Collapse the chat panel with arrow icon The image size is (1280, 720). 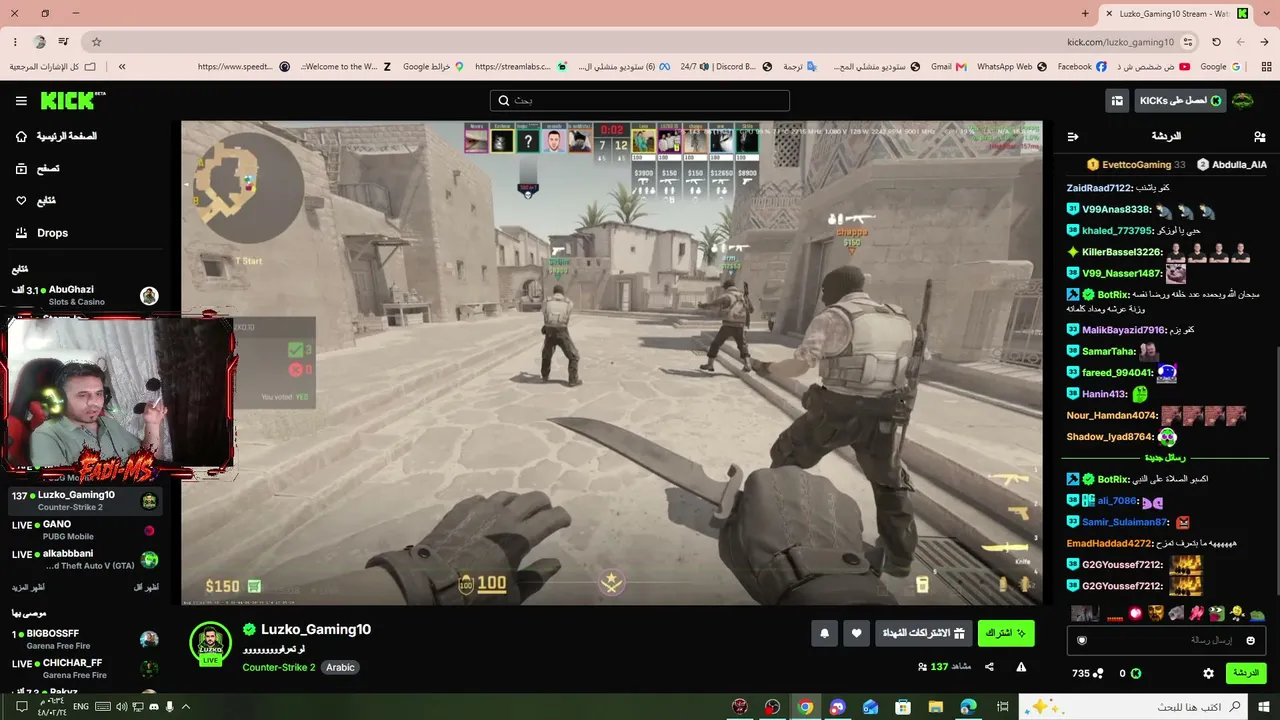pyautogui.click(x=1073, y=136)
